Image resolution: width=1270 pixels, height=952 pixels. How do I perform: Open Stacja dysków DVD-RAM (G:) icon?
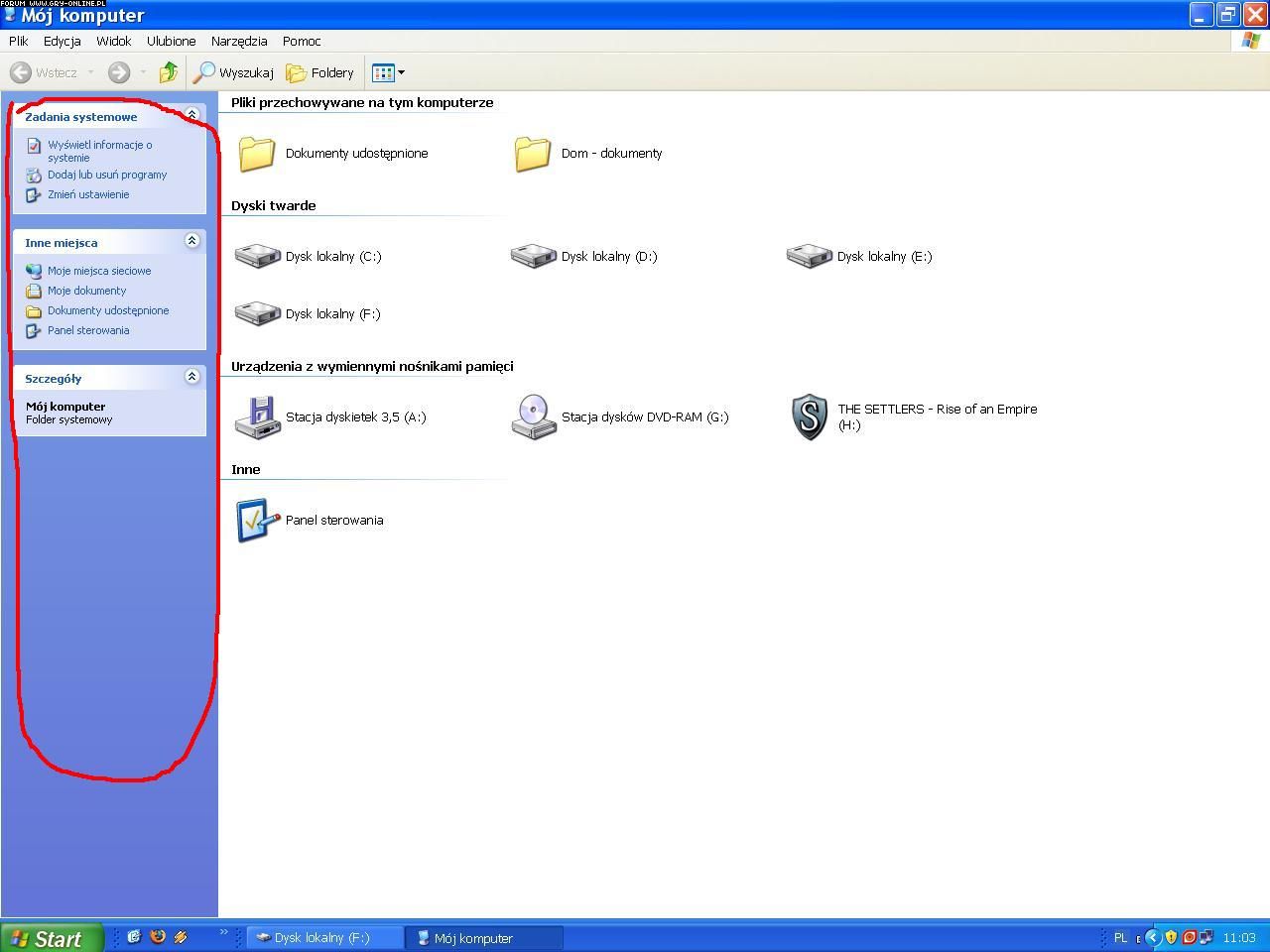click(x=534, y=416)
